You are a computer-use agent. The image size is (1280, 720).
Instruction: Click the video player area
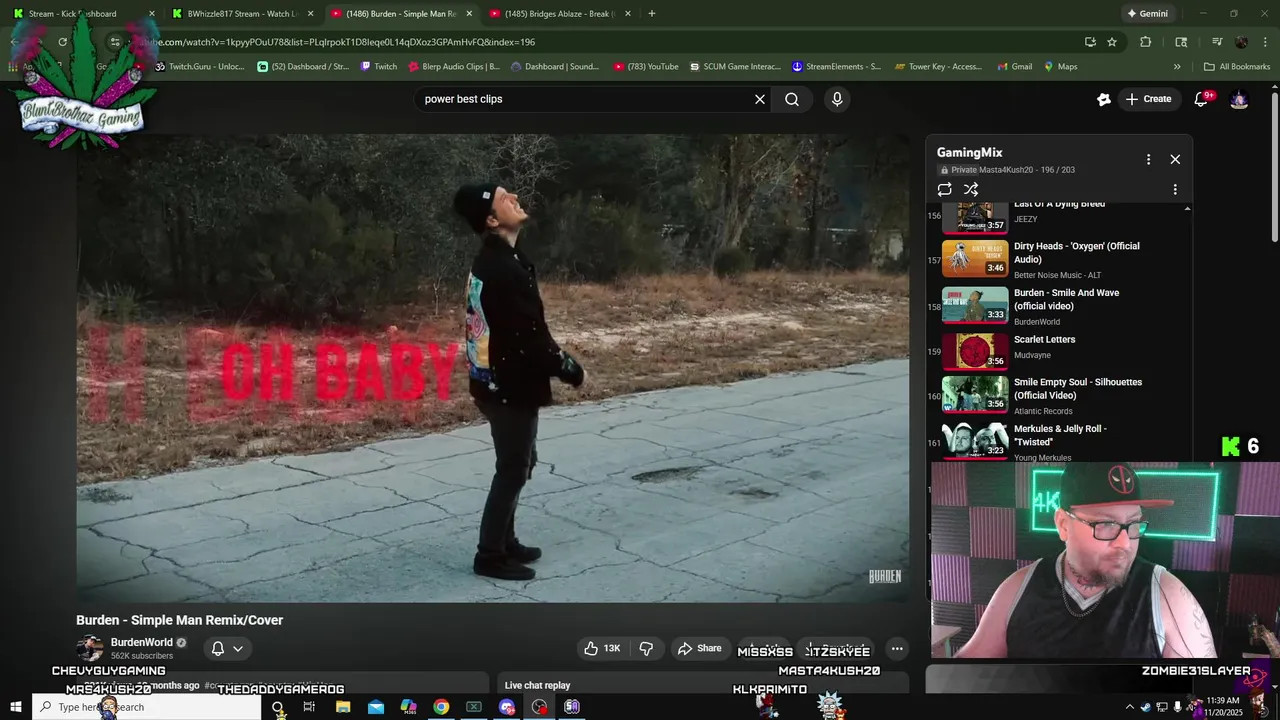tap(493, 368)
